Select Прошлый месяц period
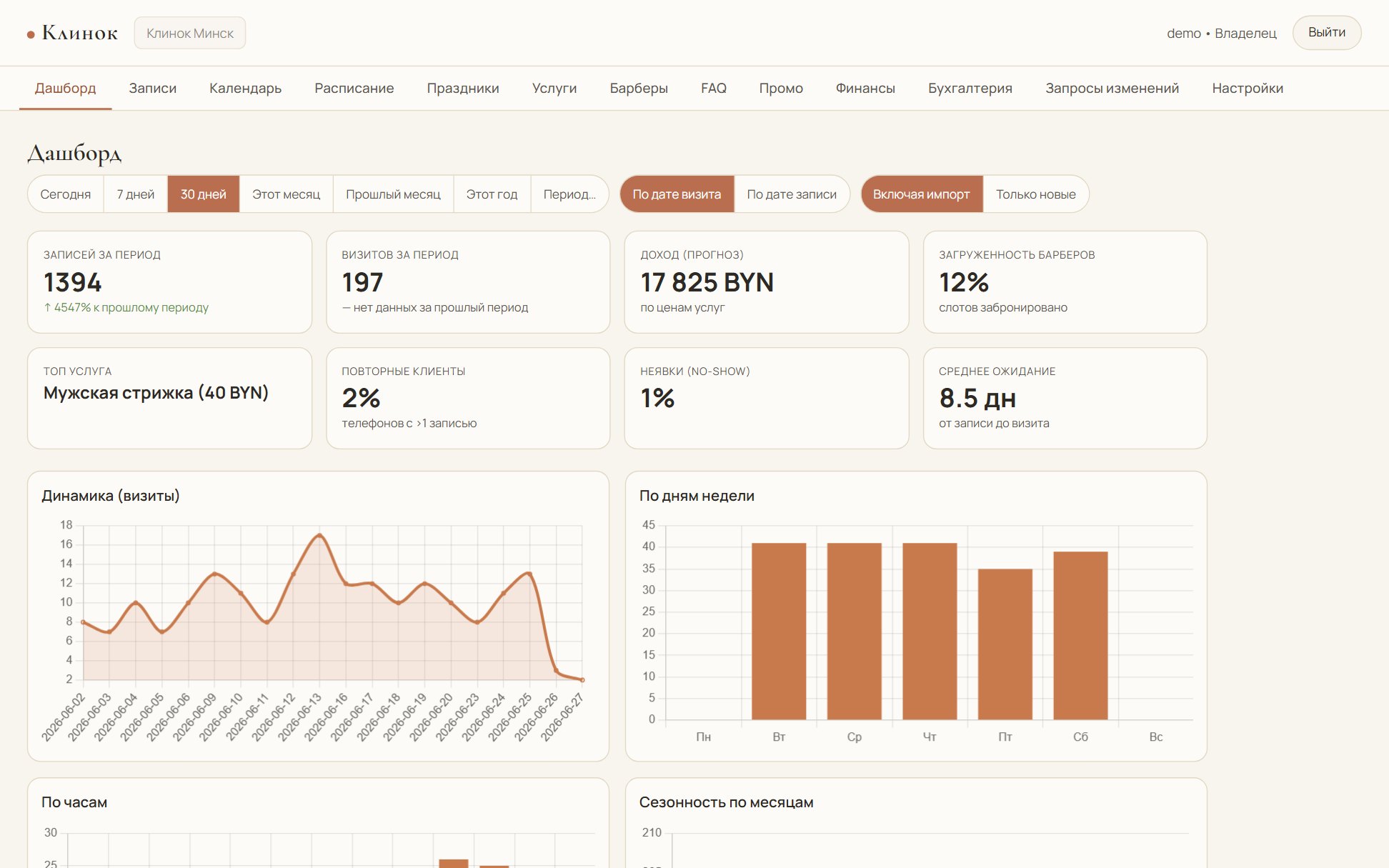 [x=393, y=194]
